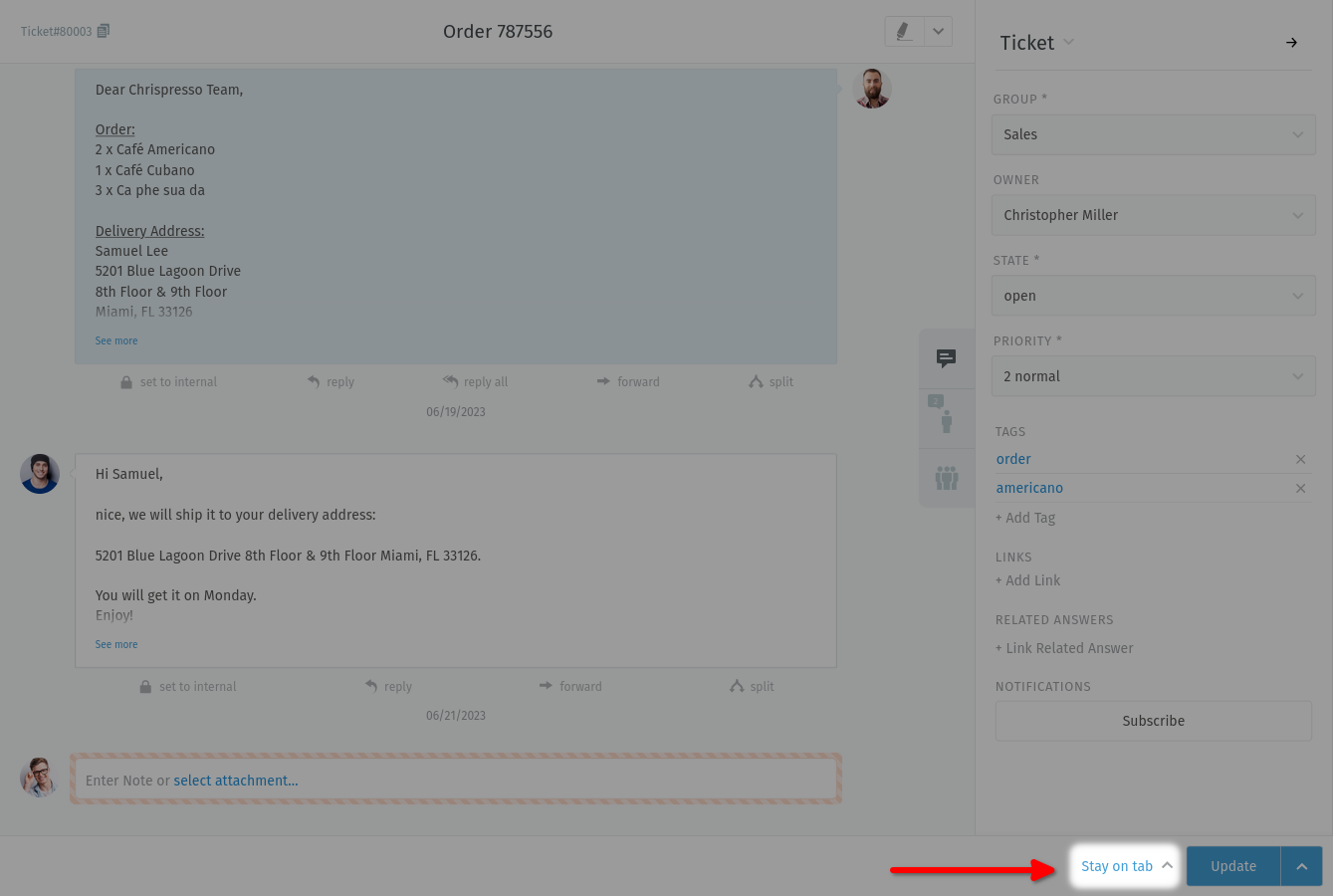Remove the 'order' tag
This screenshot has width=1333, height=896.
coord(1300,459)
